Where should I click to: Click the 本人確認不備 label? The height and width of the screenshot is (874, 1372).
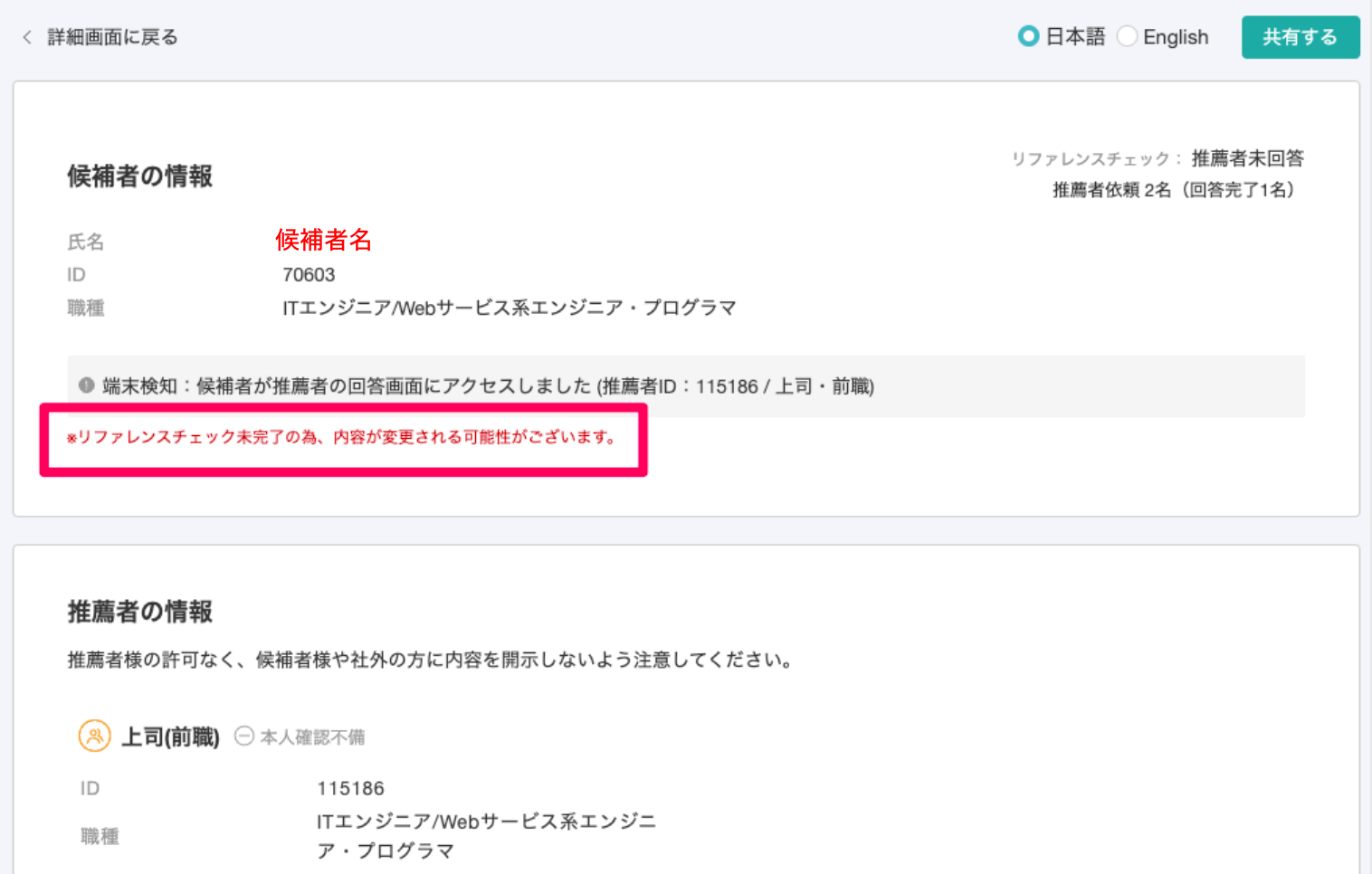click(x=313, y=737)
